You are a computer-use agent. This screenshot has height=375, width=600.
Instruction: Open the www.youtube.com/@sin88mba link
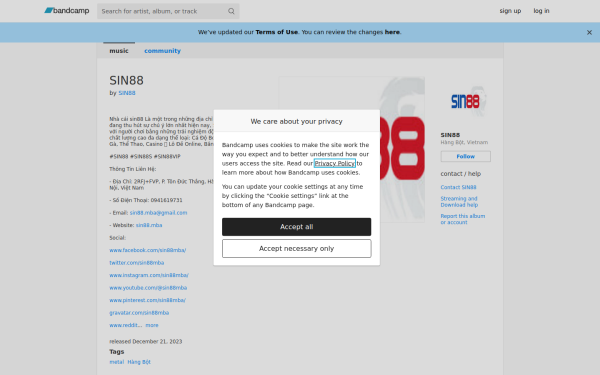(148, 288)
